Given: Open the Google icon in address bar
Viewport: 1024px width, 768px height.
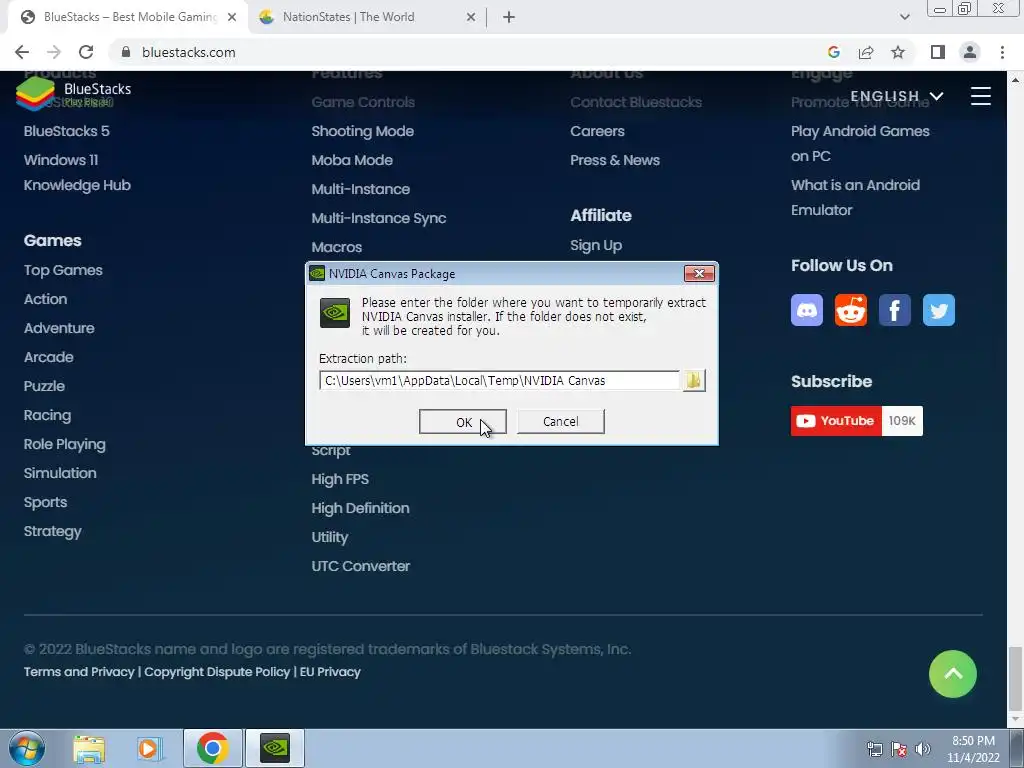Looking at the screenshot, I should pyautogui.click(x=833, y=52).
